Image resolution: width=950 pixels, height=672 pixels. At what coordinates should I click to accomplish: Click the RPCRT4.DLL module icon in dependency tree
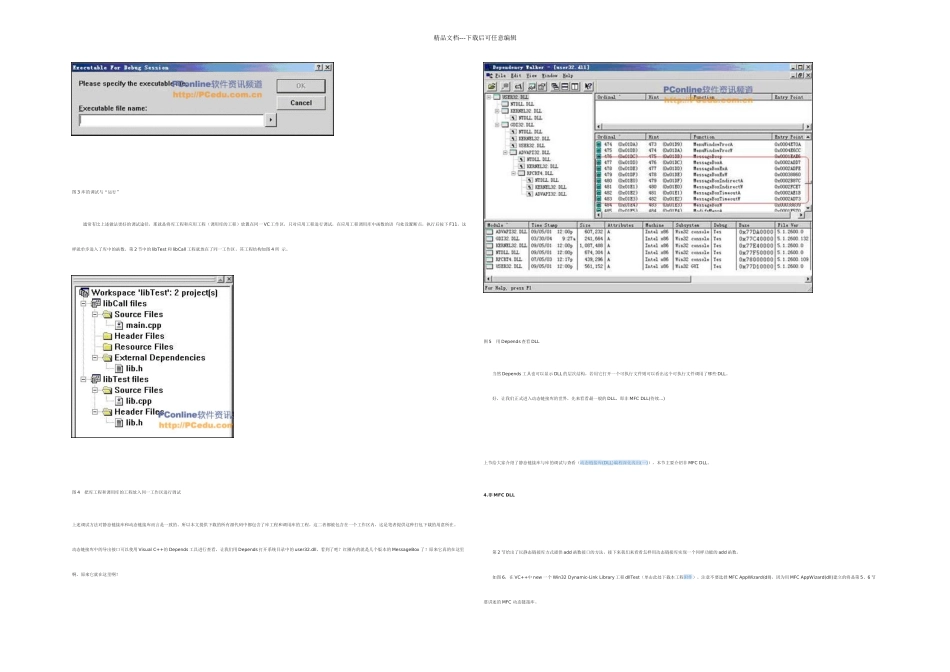[x=521, y=173]
